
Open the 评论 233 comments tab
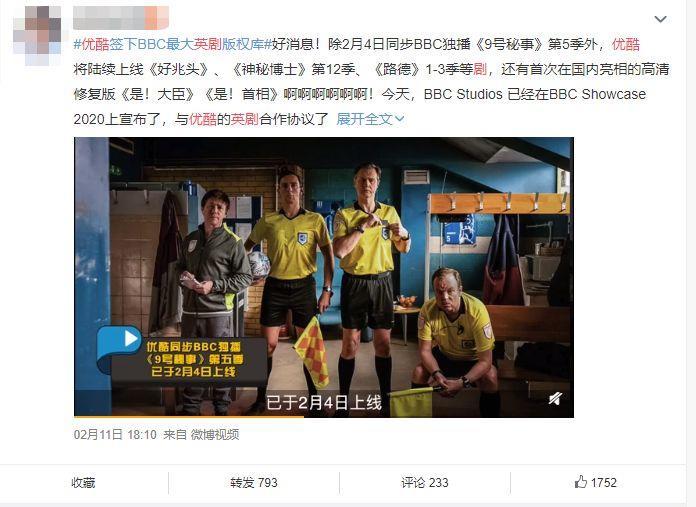pyautogui.click(x=425, y=483)
